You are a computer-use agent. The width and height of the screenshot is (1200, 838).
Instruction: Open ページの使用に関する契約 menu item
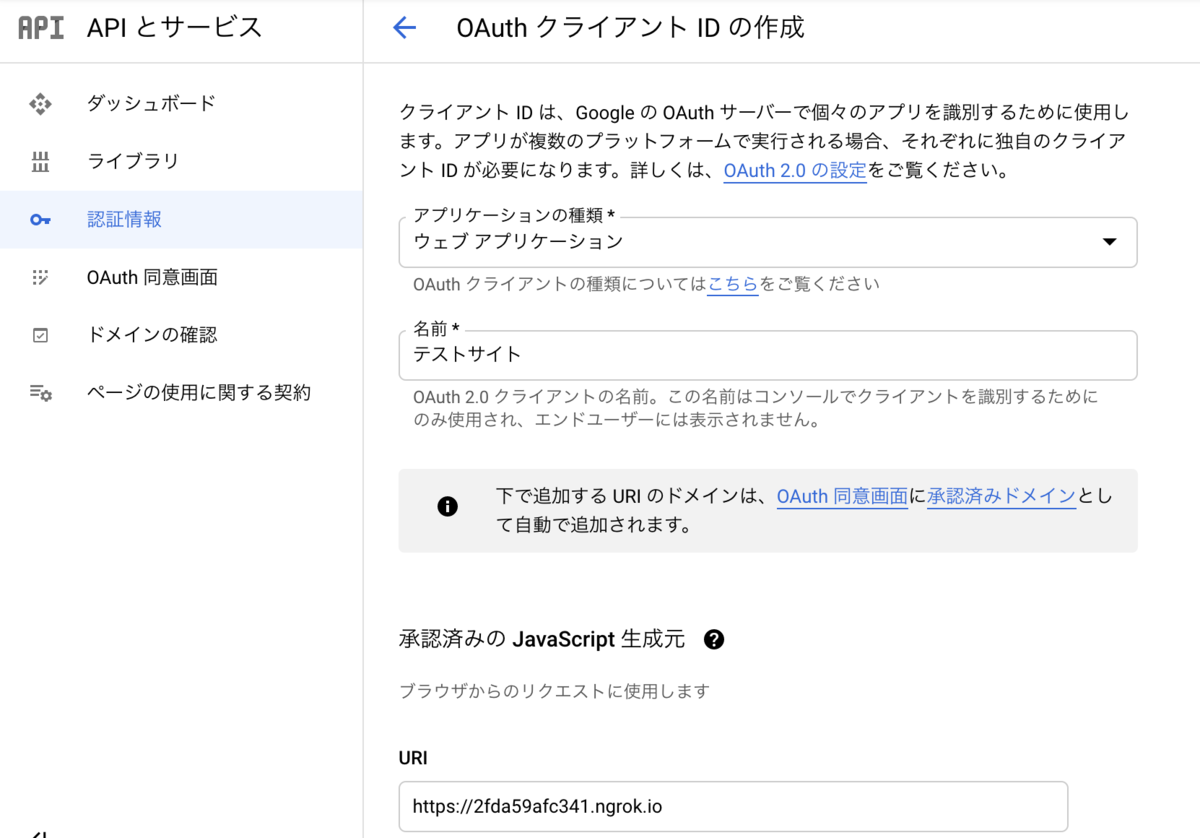(199, 393)
